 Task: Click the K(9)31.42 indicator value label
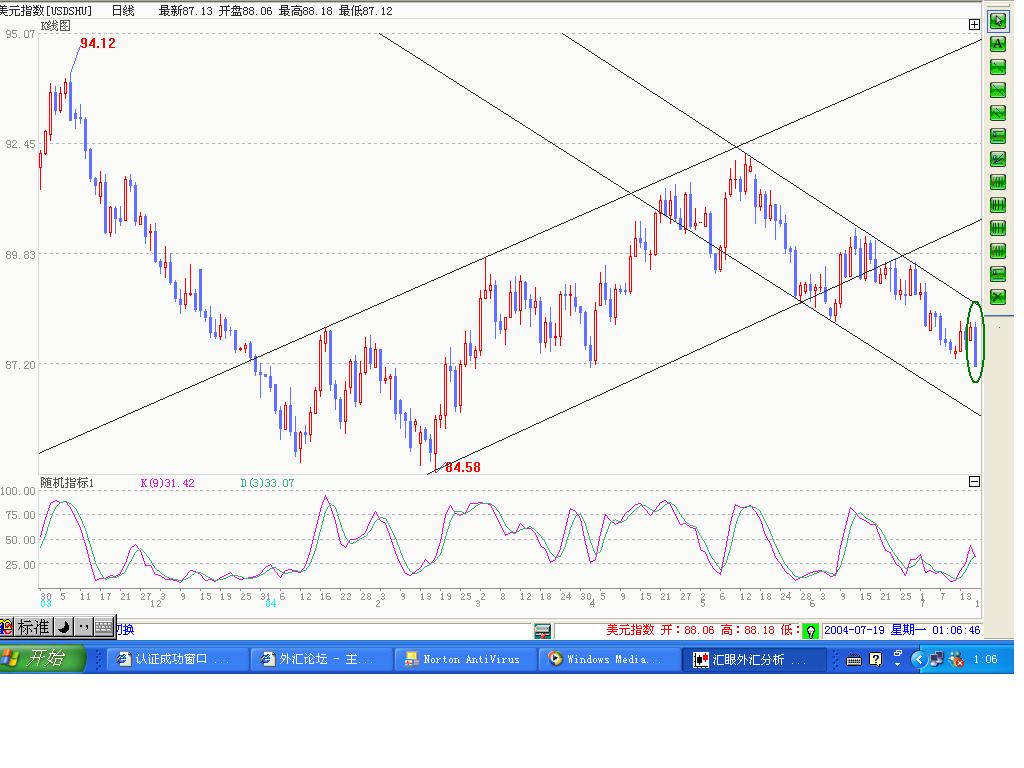click(x=167, y=483)
